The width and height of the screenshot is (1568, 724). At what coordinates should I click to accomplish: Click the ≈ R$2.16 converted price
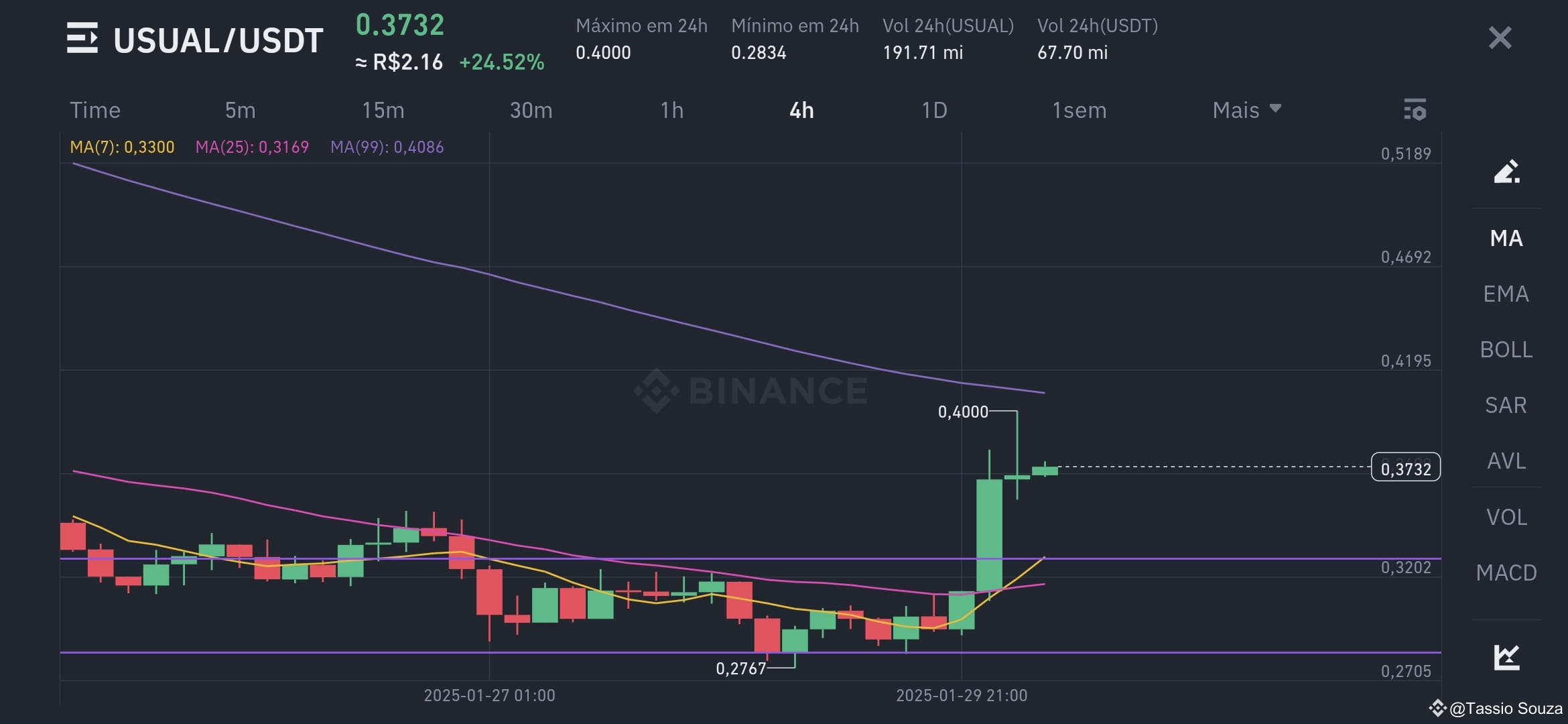click(x=399, y=62)
